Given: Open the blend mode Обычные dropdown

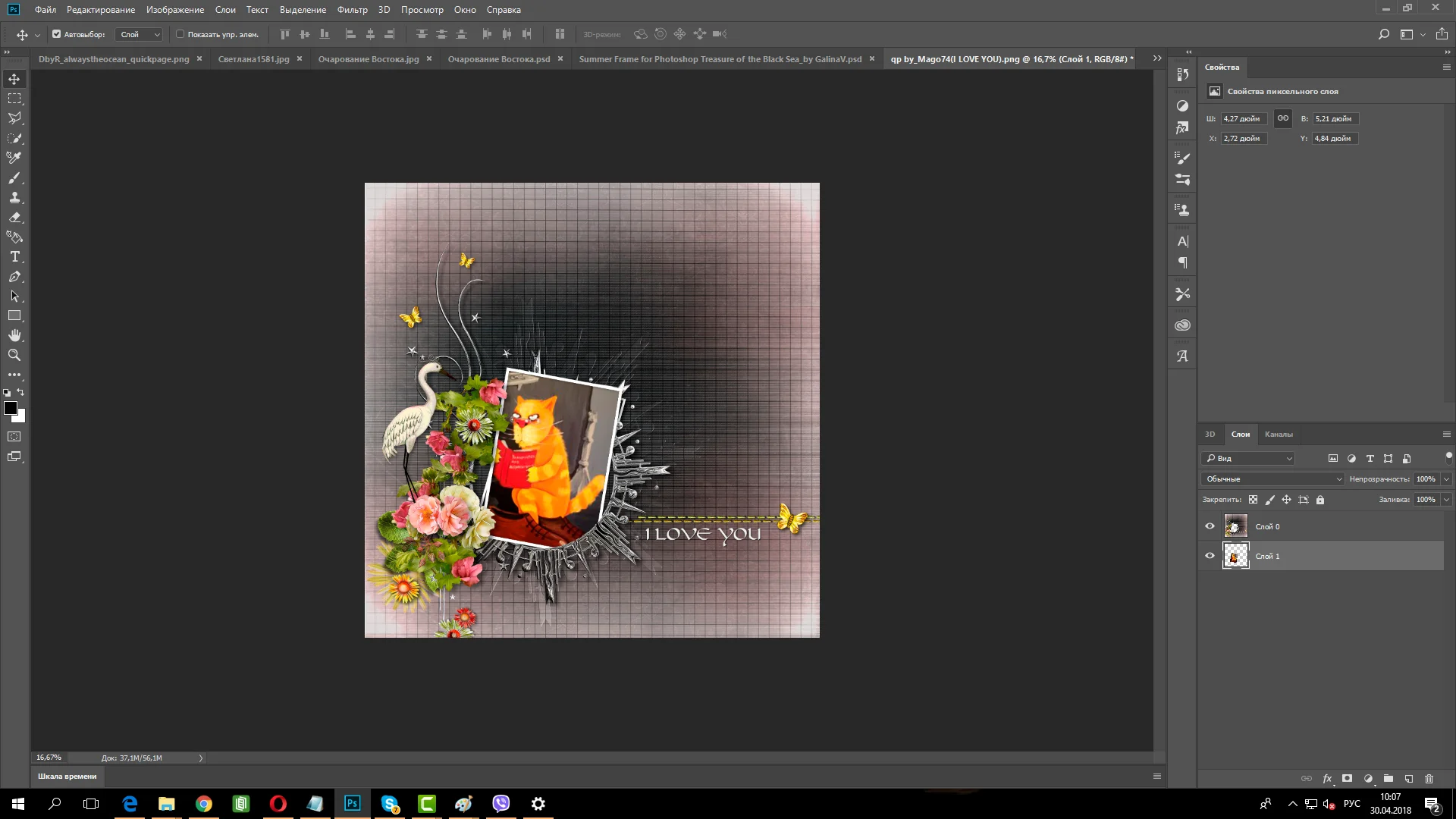Looking at the screenshot, I should tap(1273, 479).
